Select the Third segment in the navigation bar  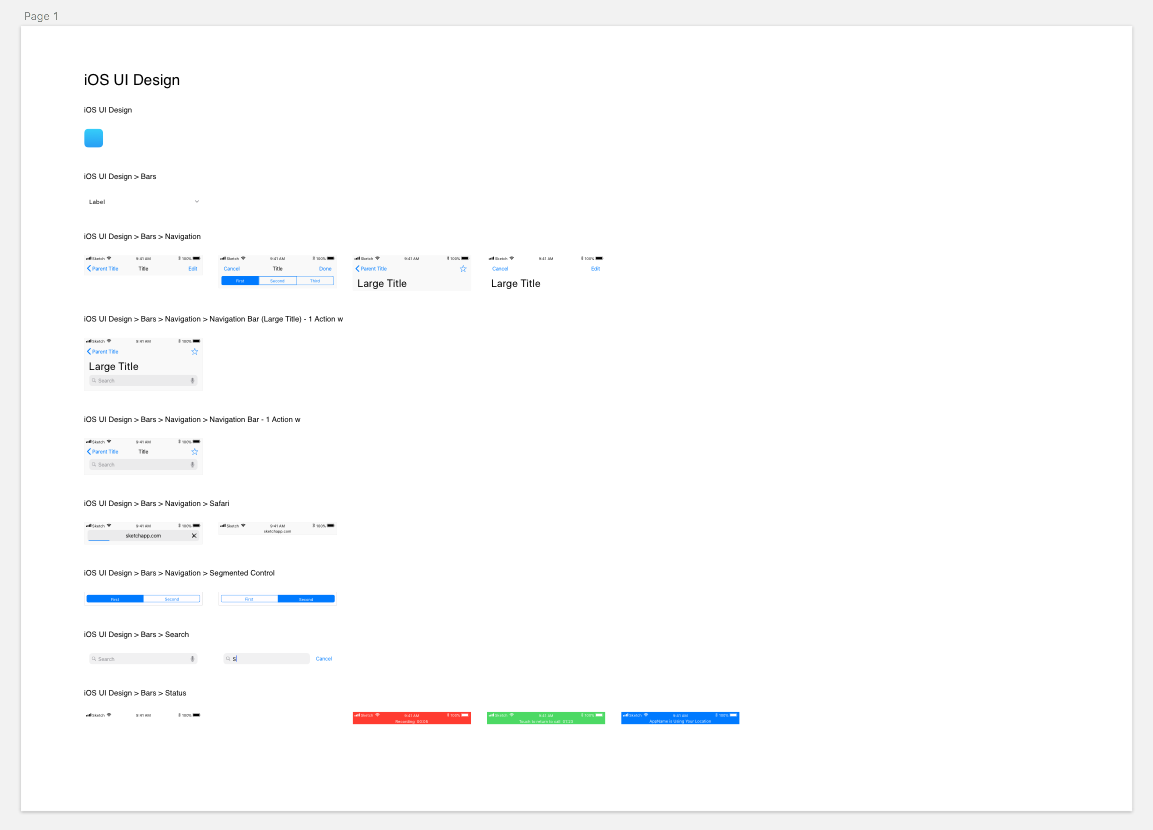point(315,281)
